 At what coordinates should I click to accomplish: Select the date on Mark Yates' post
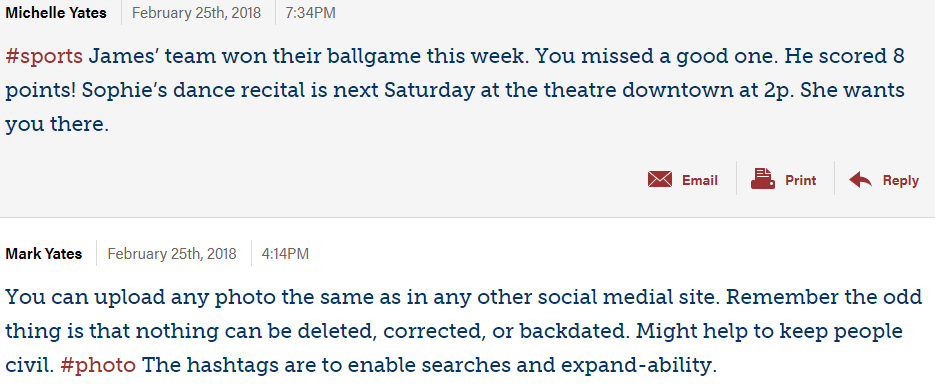(x=172, y=254)
